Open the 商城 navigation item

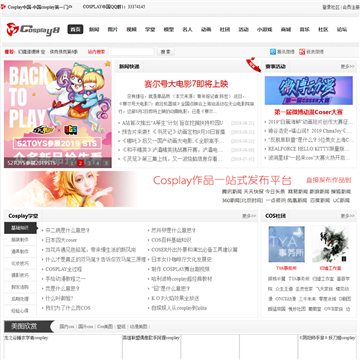(x=286, y=29)
